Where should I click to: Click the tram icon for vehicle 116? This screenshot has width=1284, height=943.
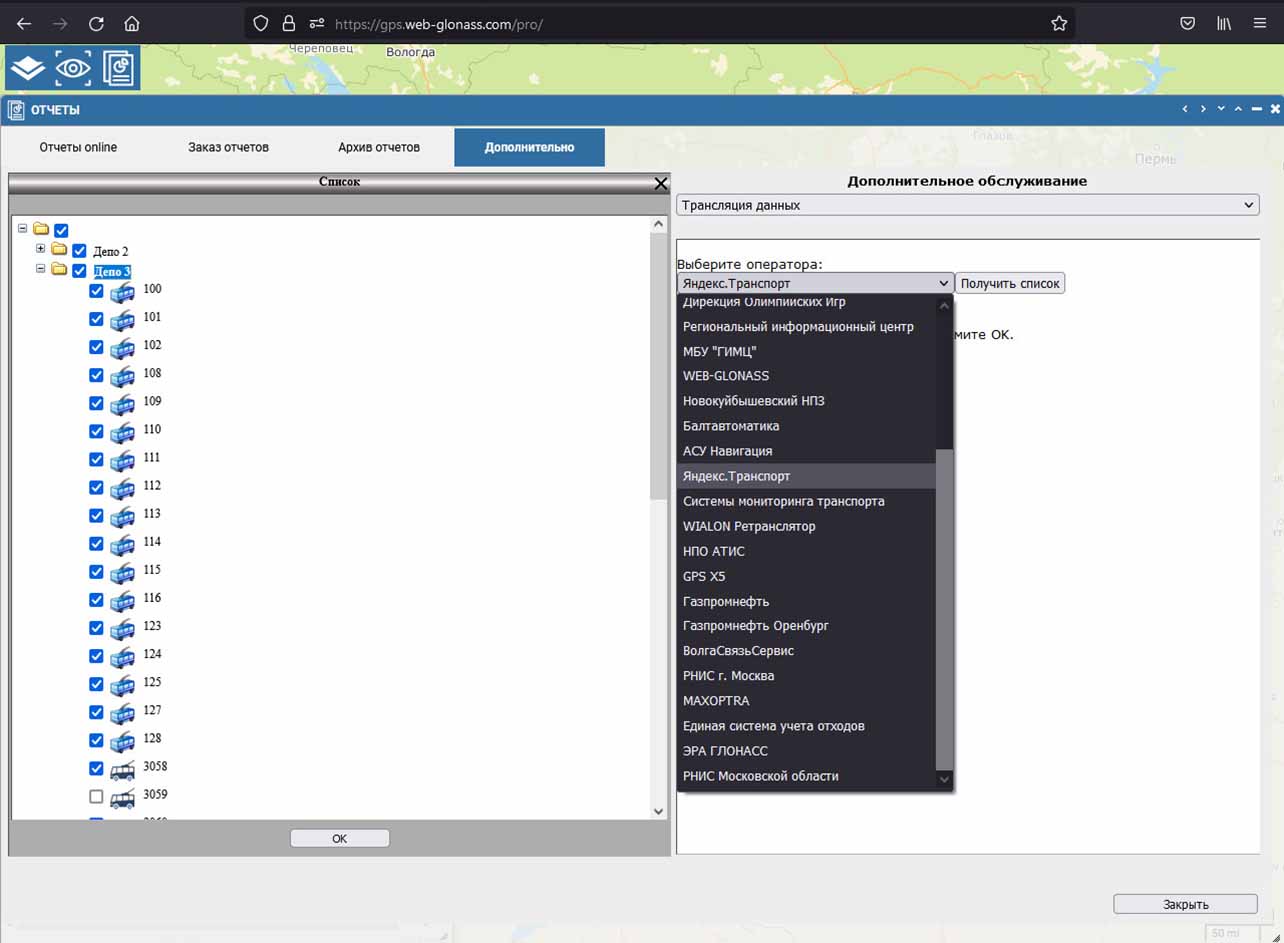click(122, 600)
